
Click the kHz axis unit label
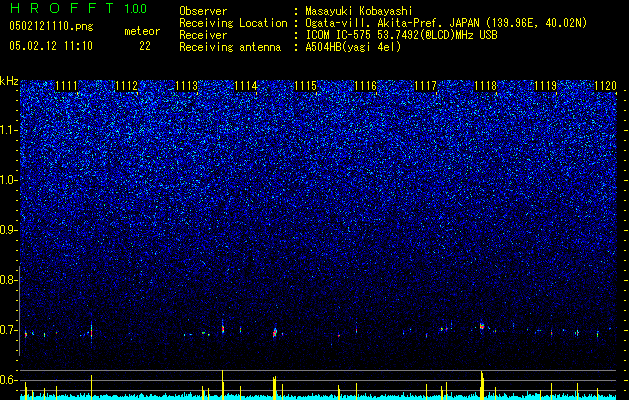[9, 81]
